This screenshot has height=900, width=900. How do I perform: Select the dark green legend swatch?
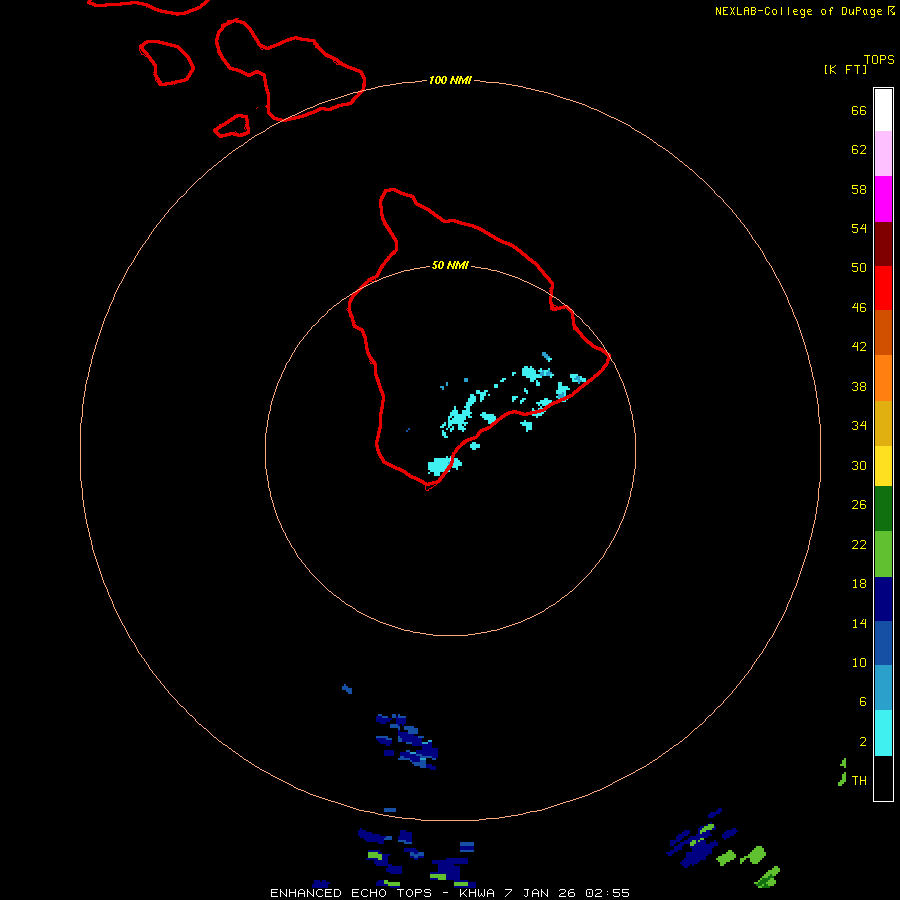883,509
